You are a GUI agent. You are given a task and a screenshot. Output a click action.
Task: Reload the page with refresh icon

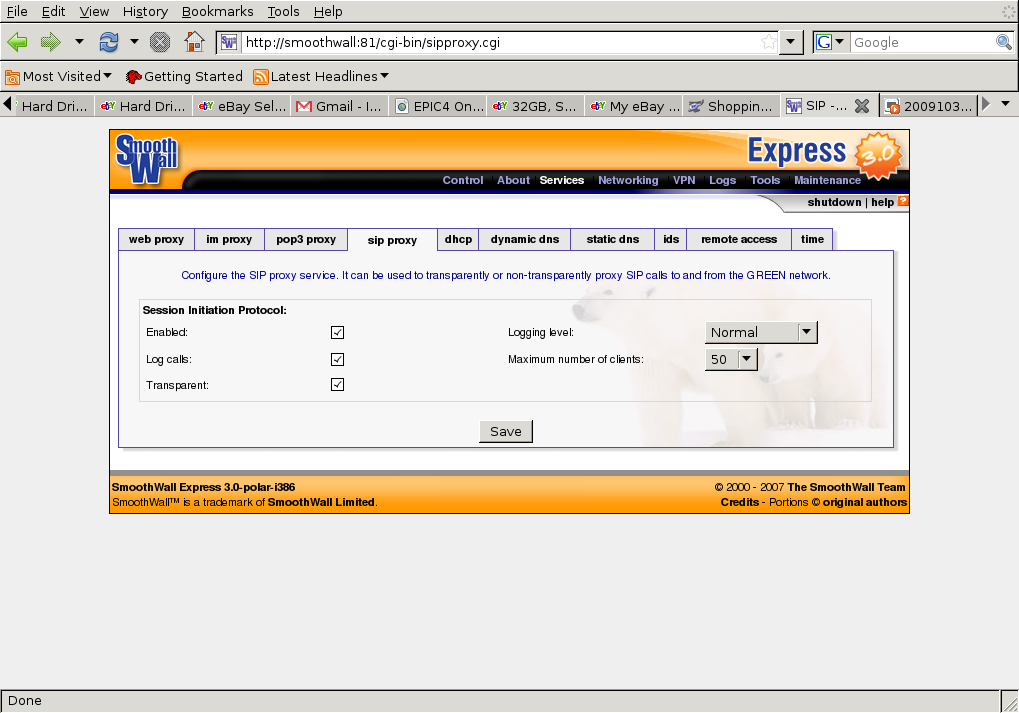pyautogui.click(x=108, y=42)
